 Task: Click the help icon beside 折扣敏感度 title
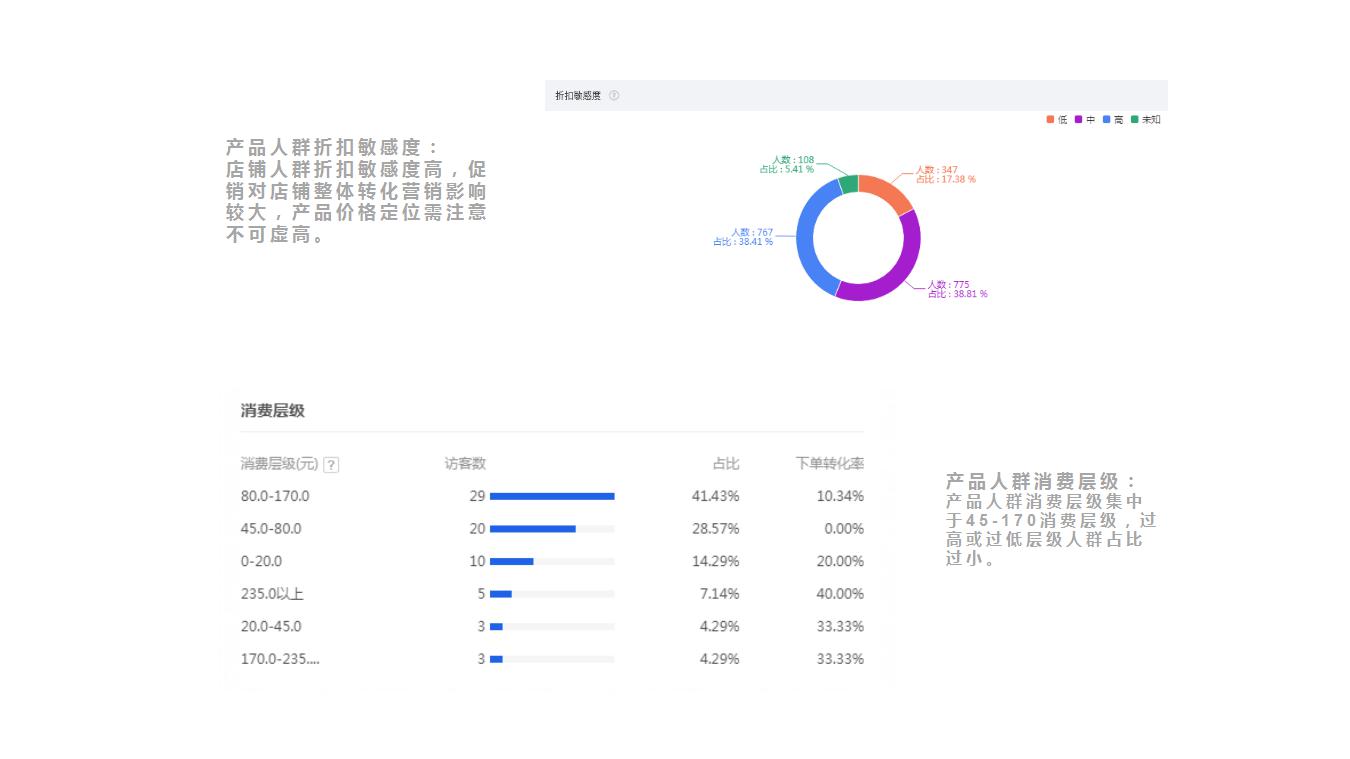(614, 96)
